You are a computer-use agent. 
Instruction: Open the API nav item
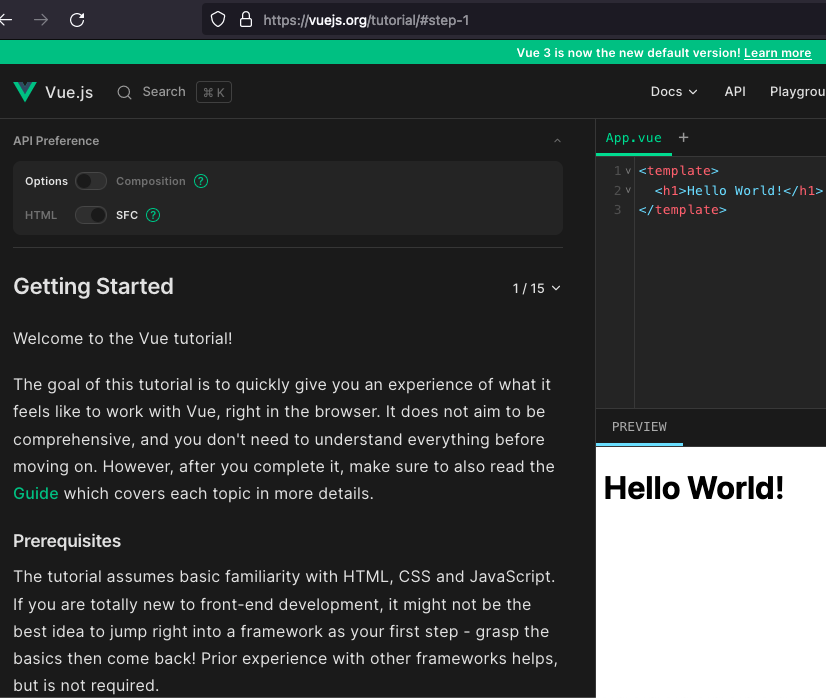click(x=734, y=92)
